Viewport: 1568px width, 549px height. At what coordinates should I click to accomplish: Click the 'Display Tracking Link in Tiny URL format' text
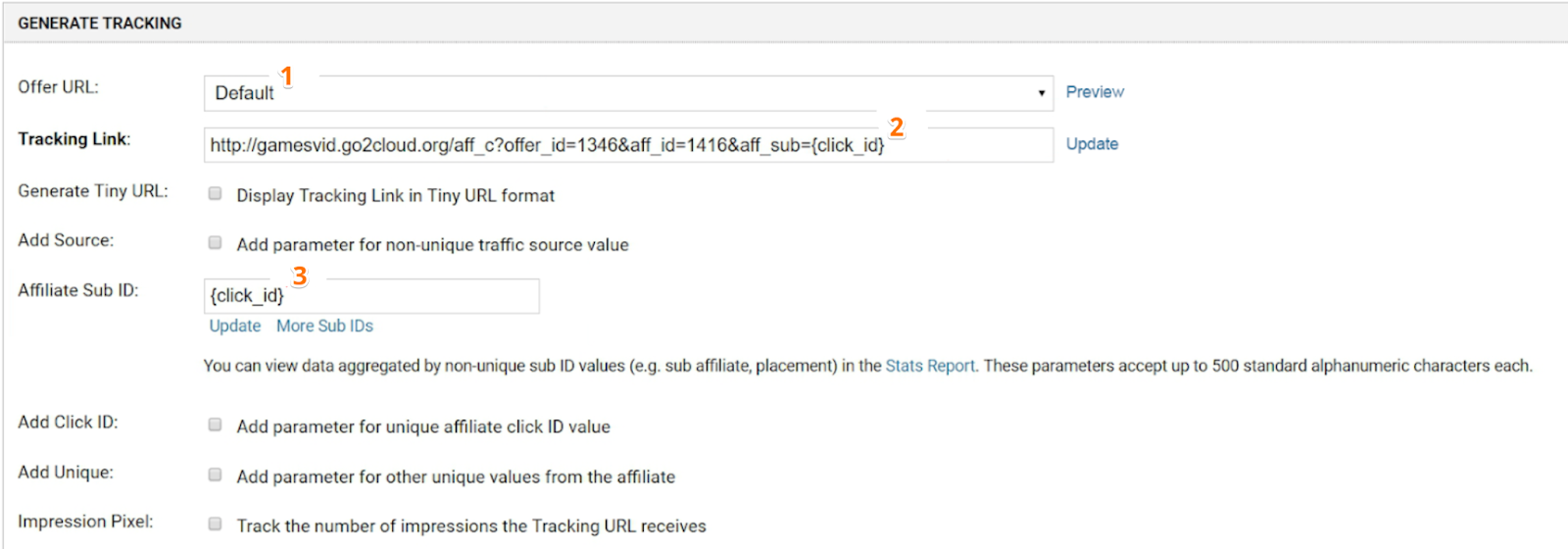click(x=395, y=196)
